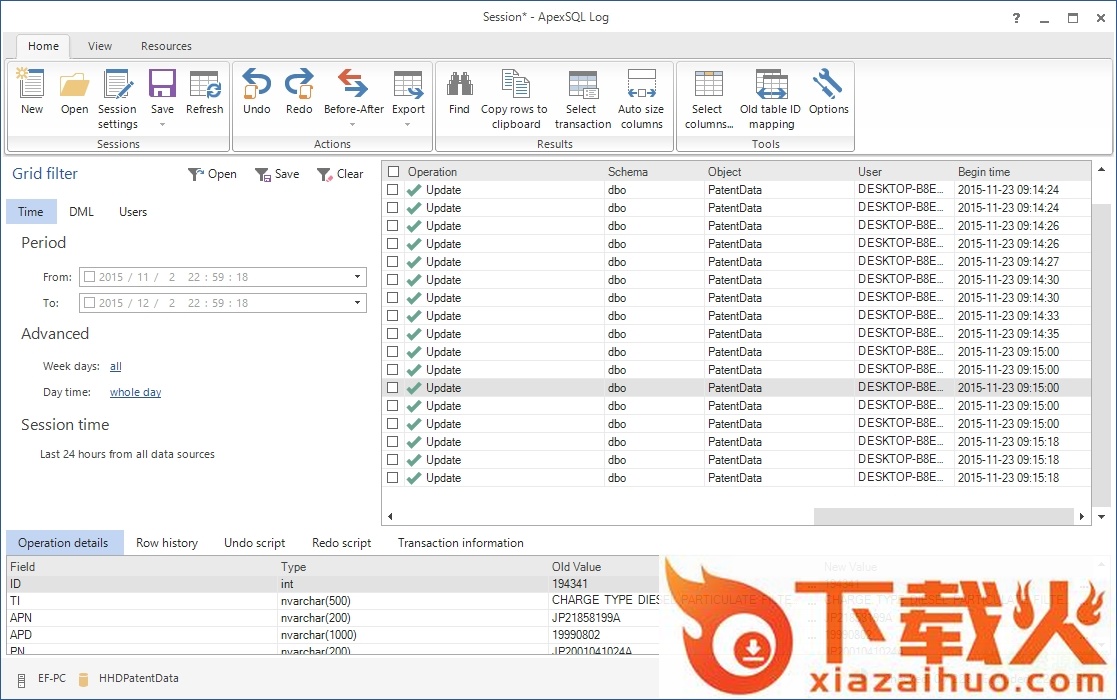Open the Save button dropdown arrow

pos(162,125)
